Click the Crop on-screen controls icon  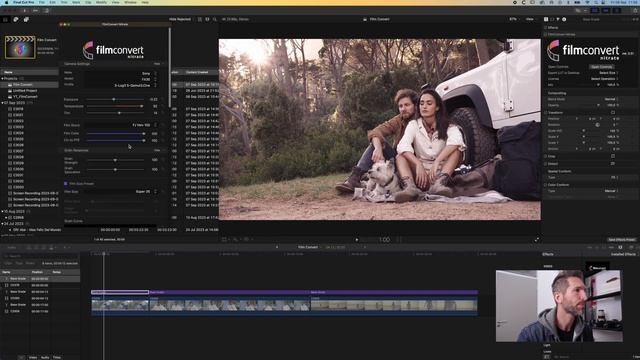pos(613,156)
